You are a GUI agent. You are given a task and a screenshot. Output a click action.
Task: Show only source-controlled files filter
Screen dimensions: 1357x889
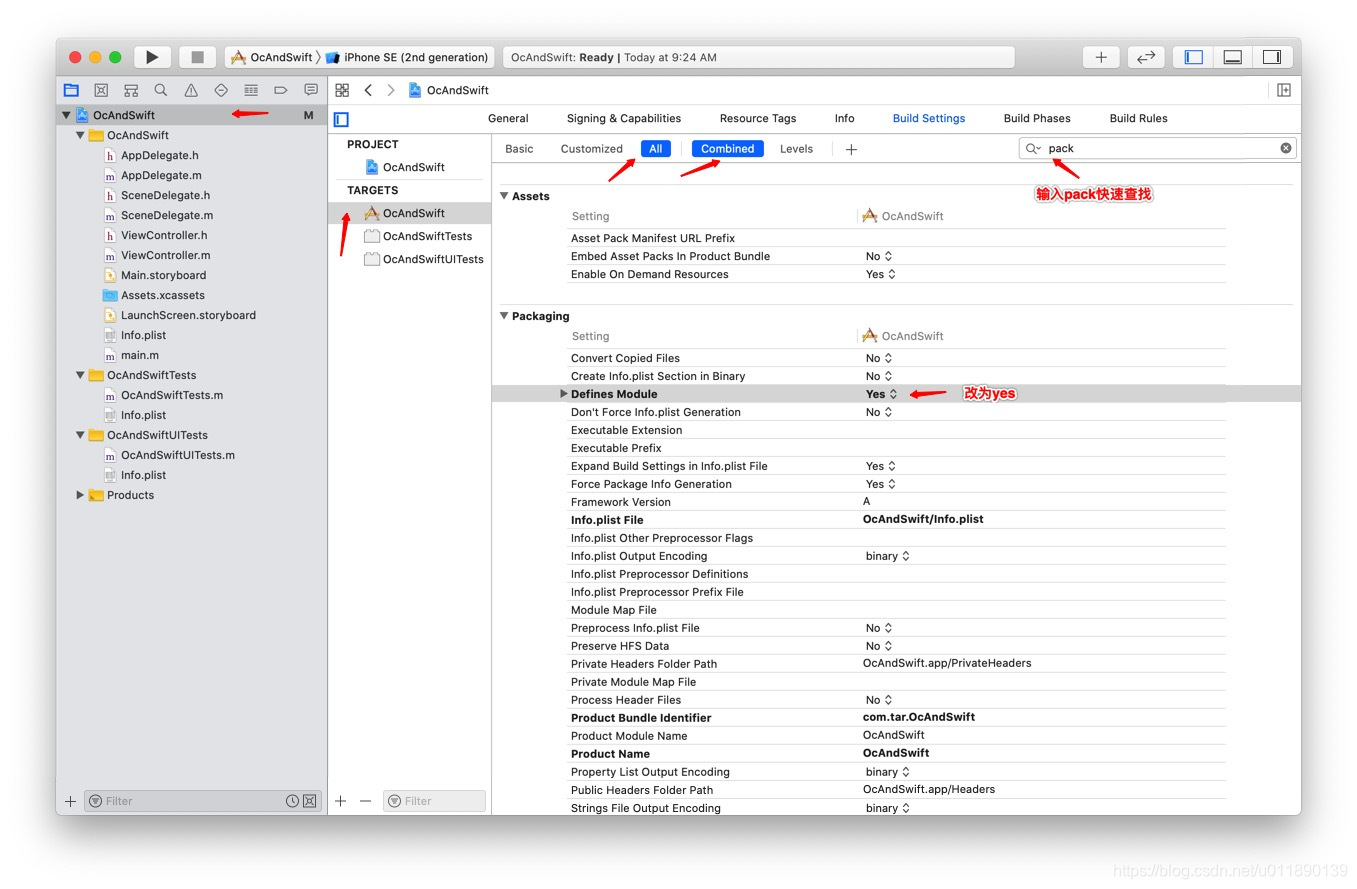[310, 801]
